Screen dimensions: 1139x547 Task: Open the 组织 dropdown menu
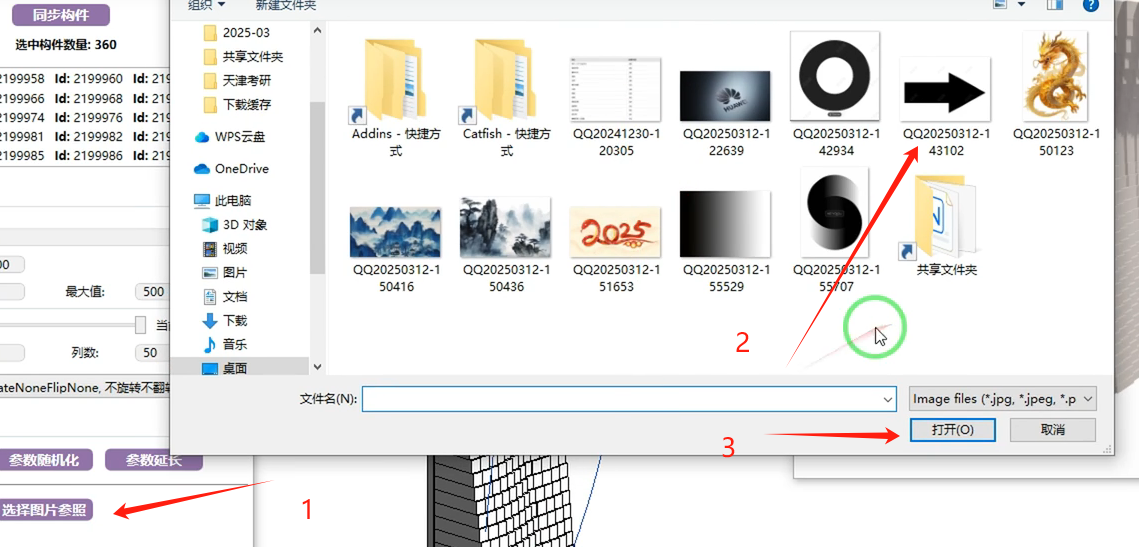click(206, 6)
